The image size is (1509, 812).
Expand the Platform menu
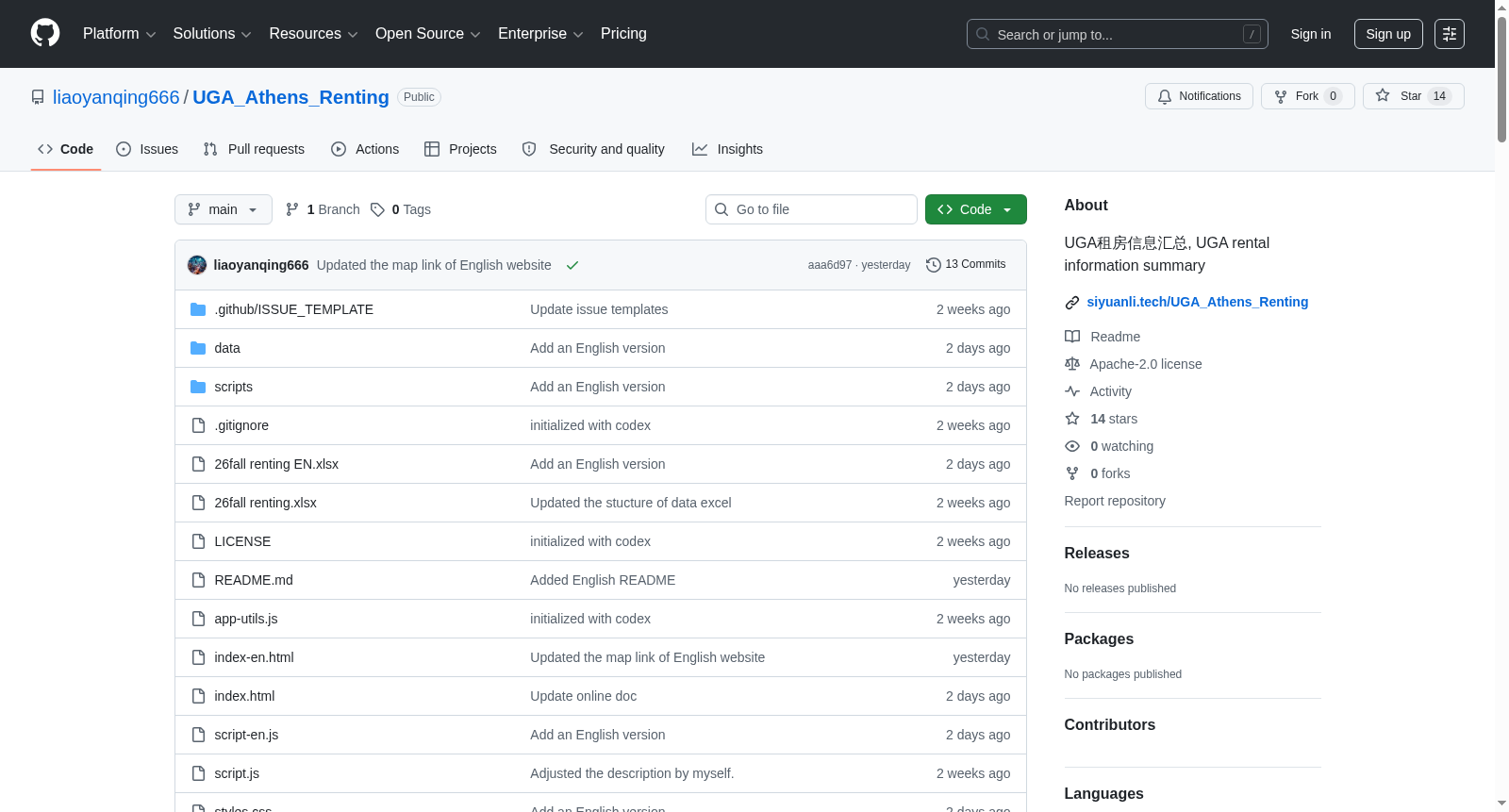click(119, 34)
